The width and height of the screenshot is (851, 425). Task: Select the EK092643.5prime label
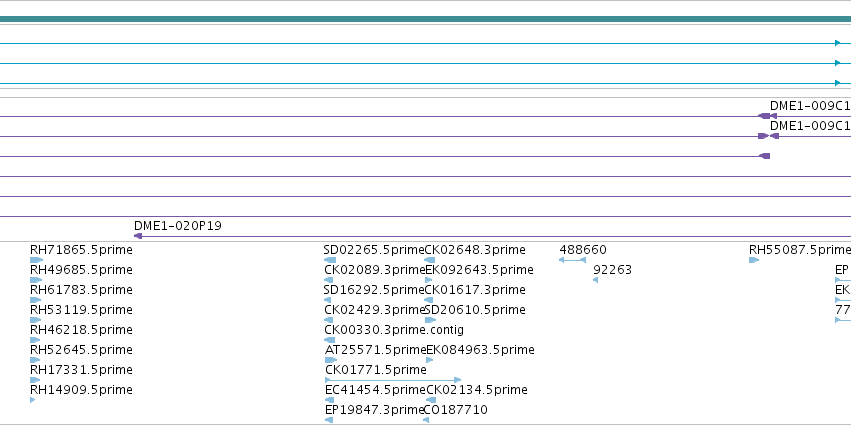[480, 270]
